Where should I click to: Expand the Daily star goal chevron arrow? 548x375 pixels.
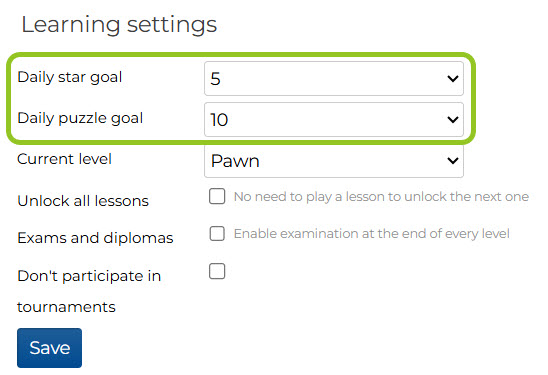453,78
